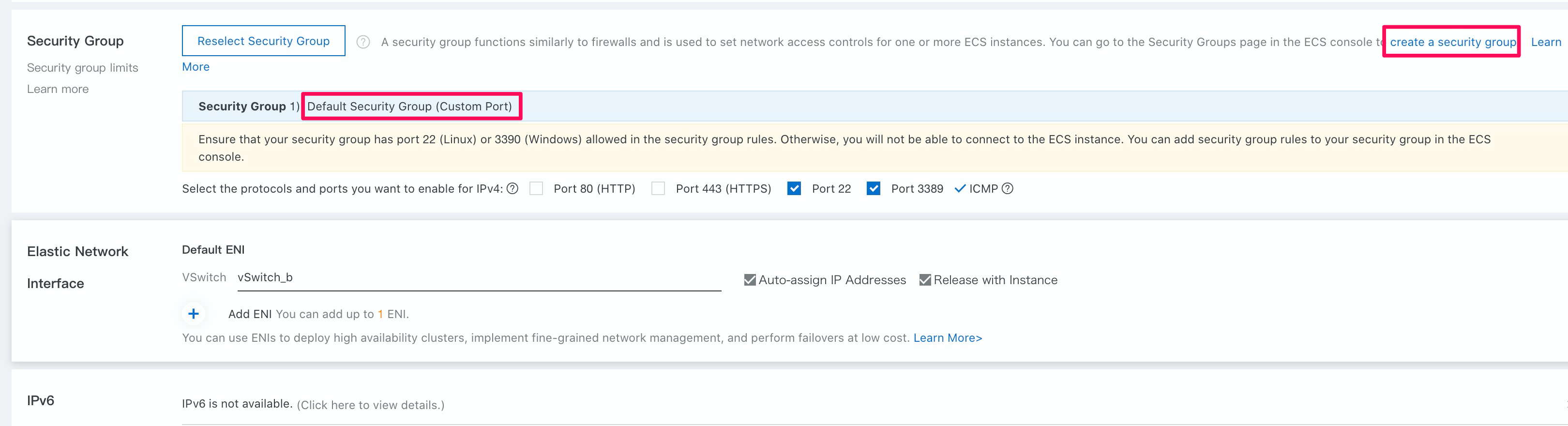Click 'Click here to view details' for IPv6
Screen dimensions: 1568x426
click(x=370, y=405)
